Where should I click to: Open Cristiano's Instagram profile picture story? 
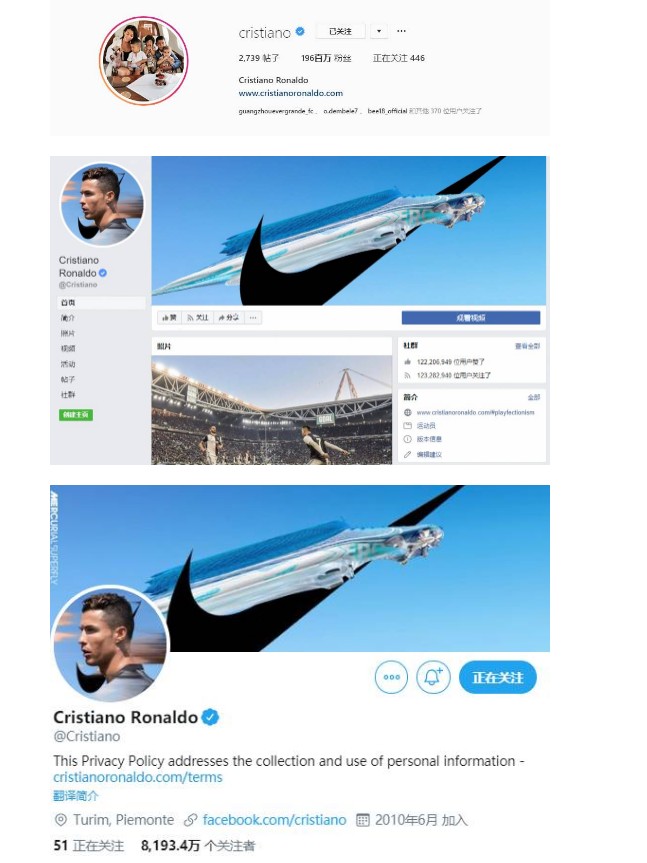[x=144, y=60]
